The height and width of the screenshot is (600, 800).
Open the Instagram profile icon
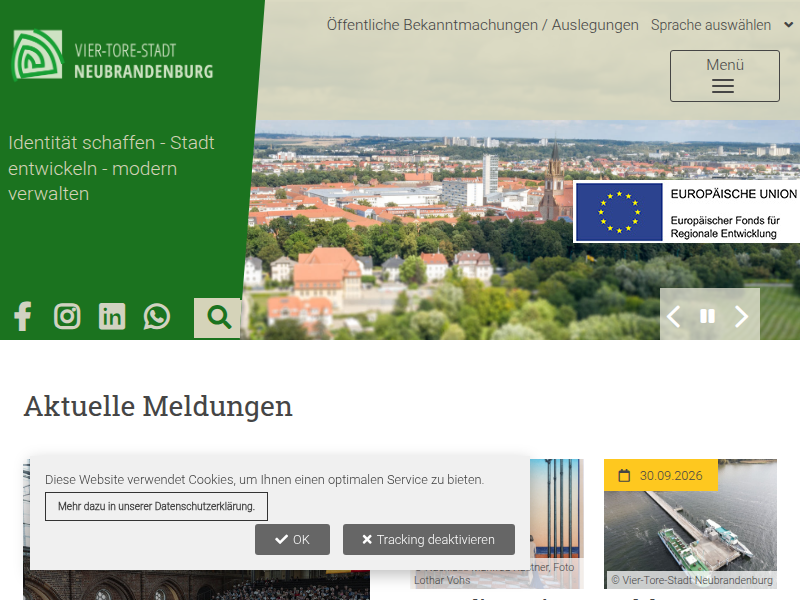click(67, 316)
